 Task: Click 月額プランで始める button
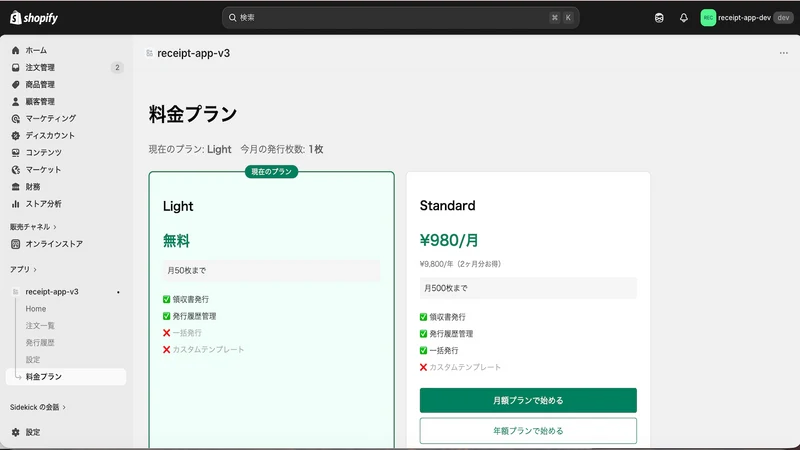click(528, 401)
